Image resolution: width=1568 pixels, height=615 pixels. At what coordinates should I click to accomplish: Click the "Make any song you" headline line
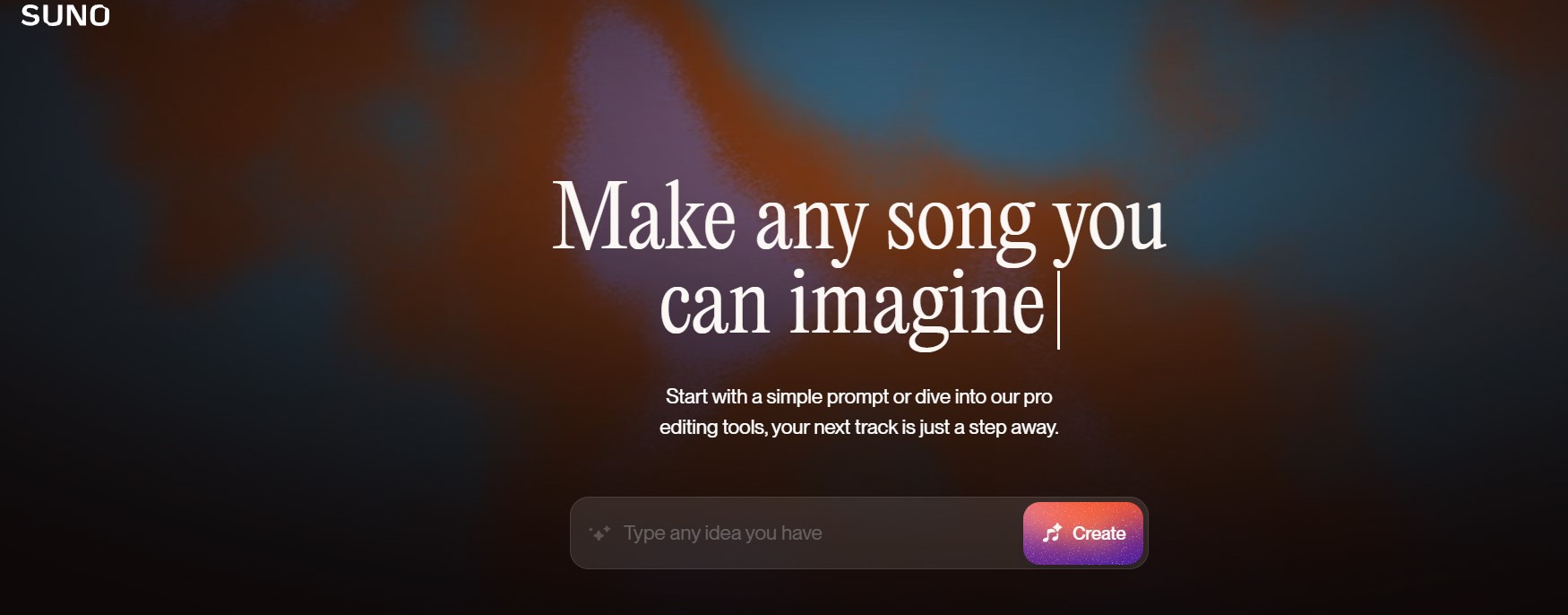[x=859, y=219]
